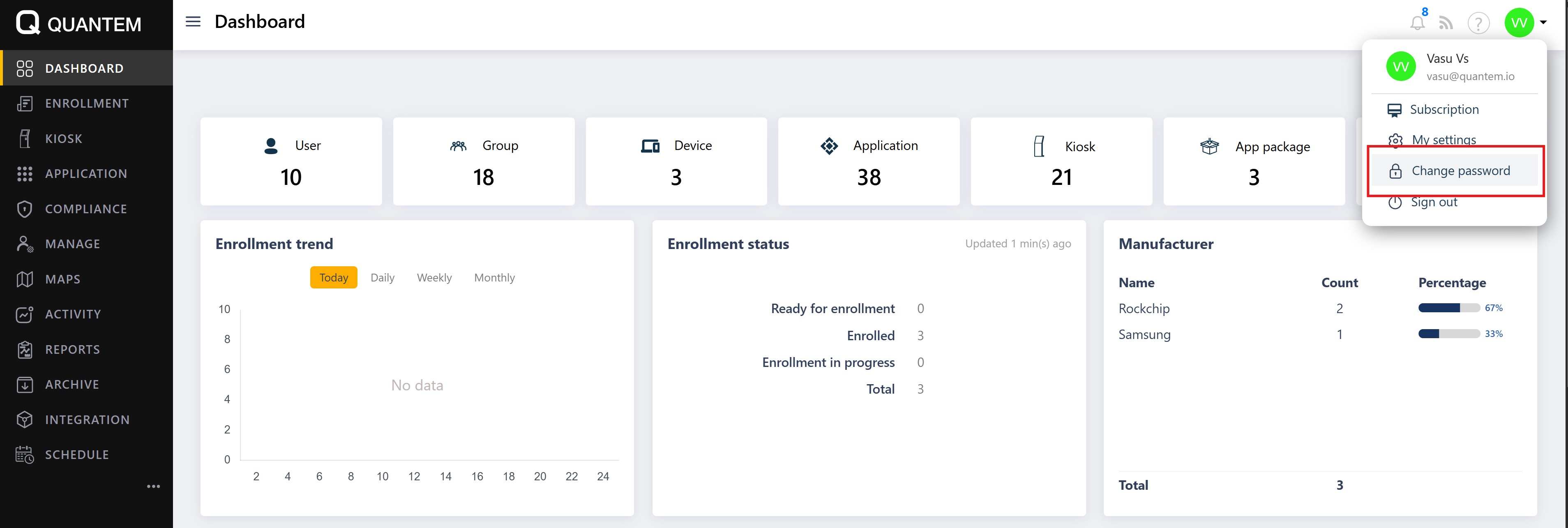
Task: Open the Integration sidebar item
Action: (86, 420)
